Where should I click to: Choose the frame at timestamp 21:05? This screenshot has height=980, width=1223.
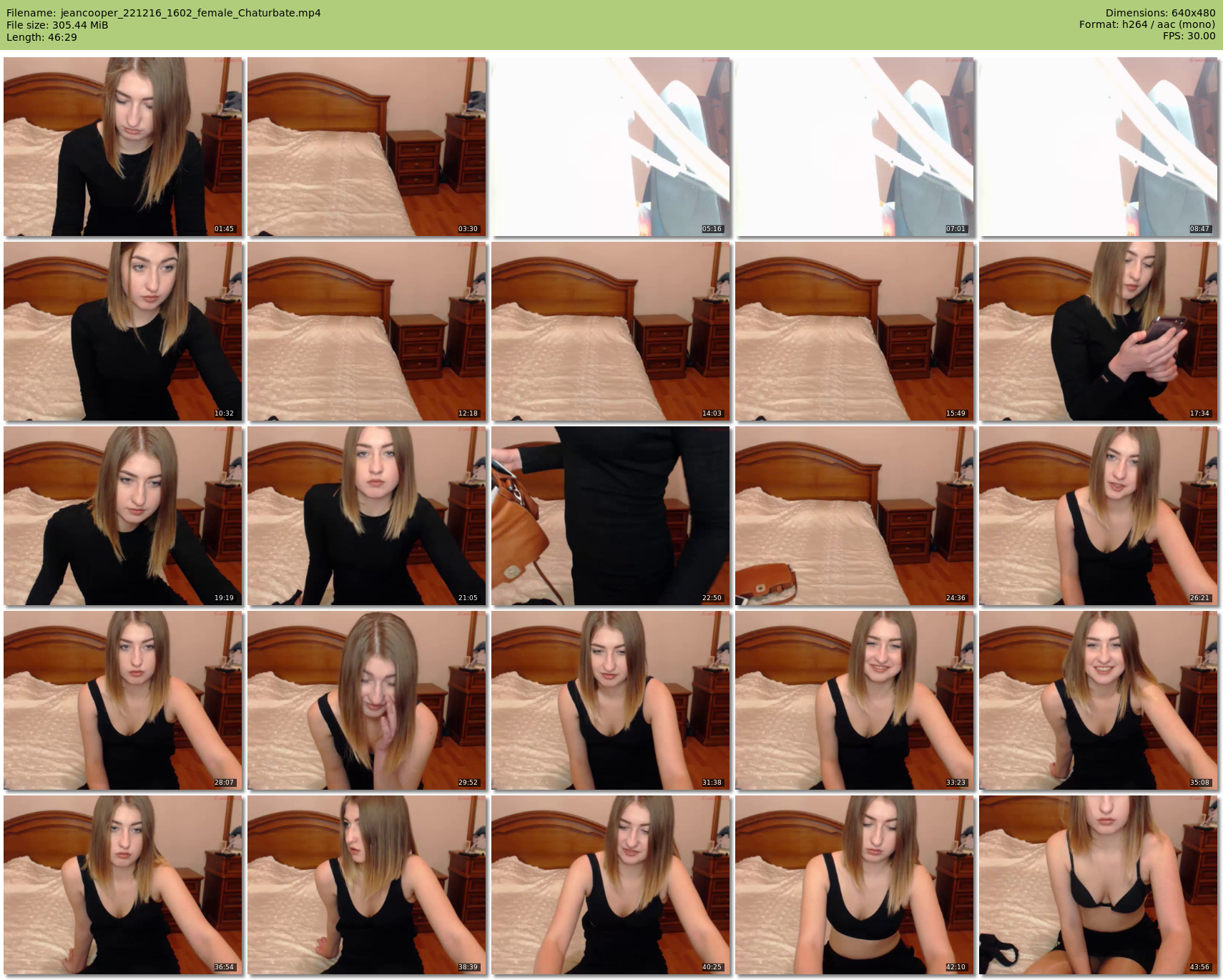(x=367, y=516)
